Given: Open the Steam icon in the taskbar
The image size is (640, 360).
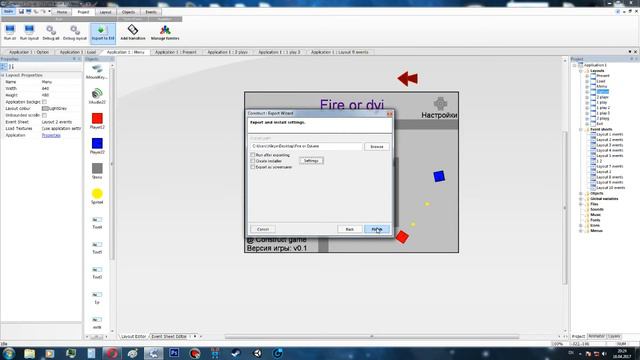Looking at the screenshot, I should coord(236,353).
